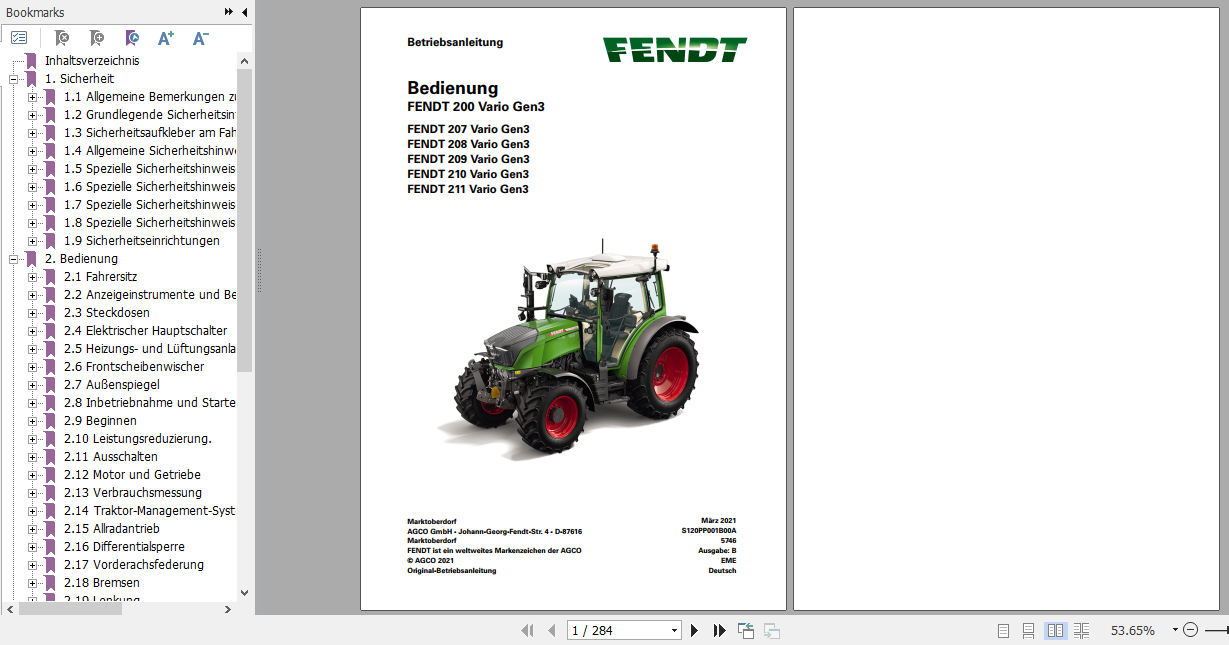Open 2.16 Differentialsperre bookmark
The height and width of the screenshot is (645, 1229).
point(124,547)
